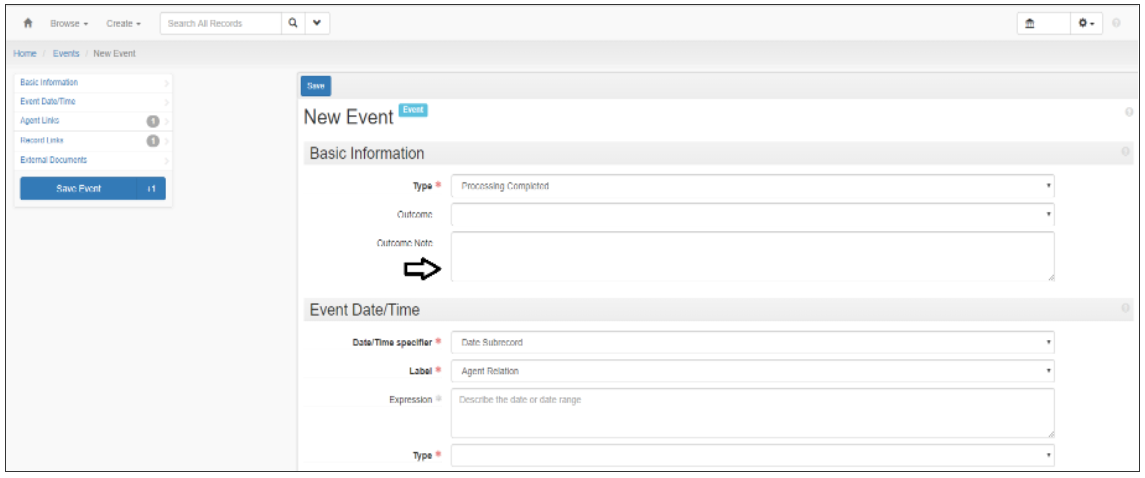Open the Events breadcrumb link
1145x478 pixels.
(x=66, y=53)
